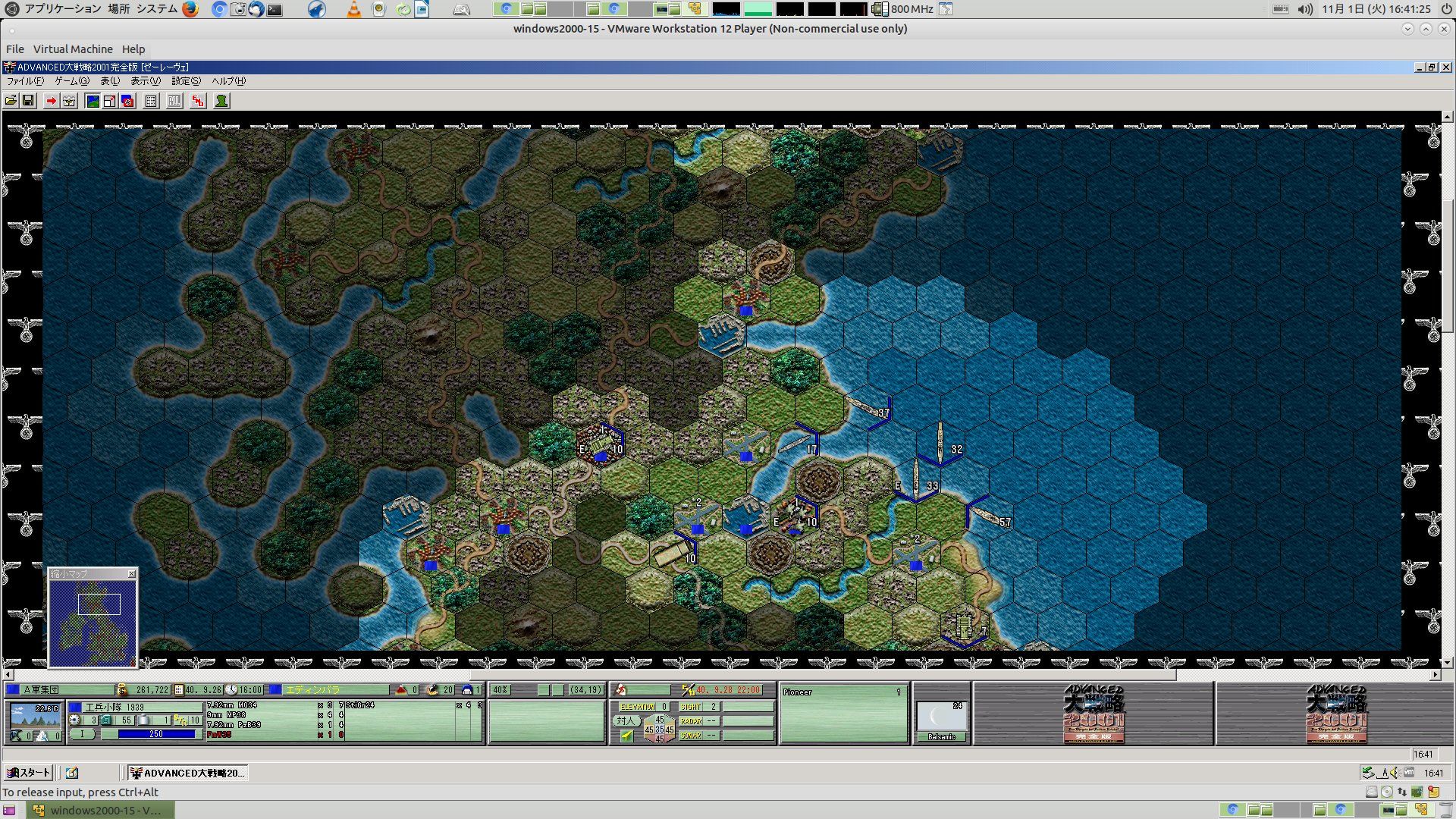Click the minimap thumbnail of the islands
This screenshot has height=819, width=1456.
[93, 623]
